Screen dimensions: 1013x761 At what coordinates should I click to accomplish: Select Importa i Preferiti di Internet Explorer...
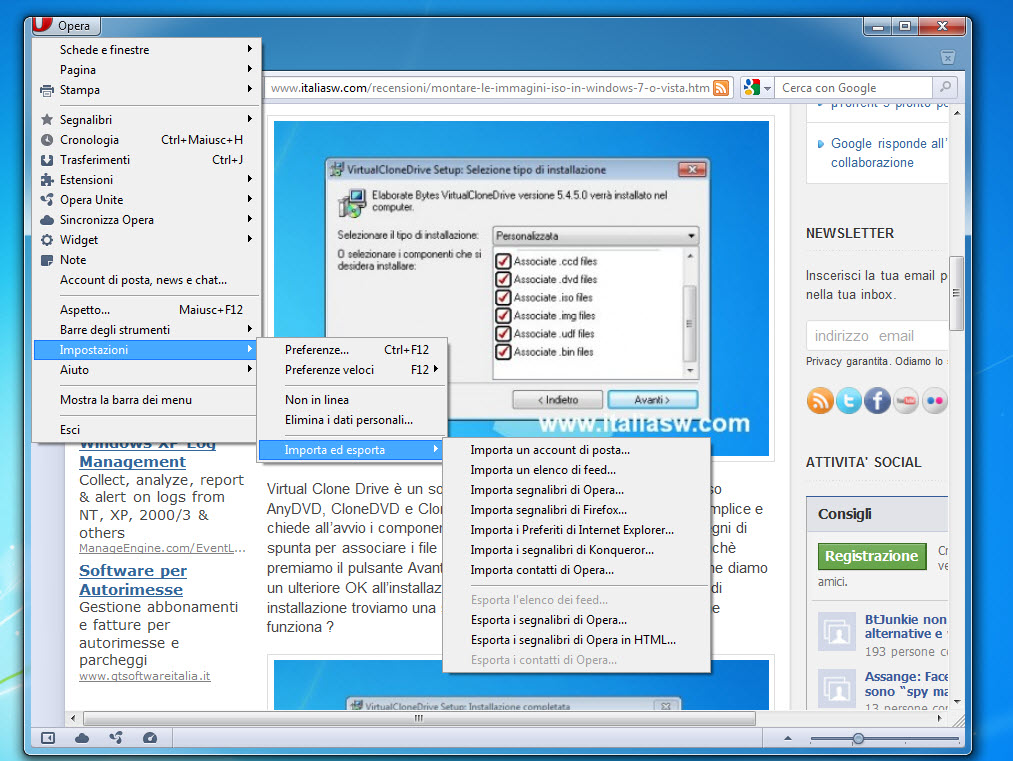tap(576, 530)
